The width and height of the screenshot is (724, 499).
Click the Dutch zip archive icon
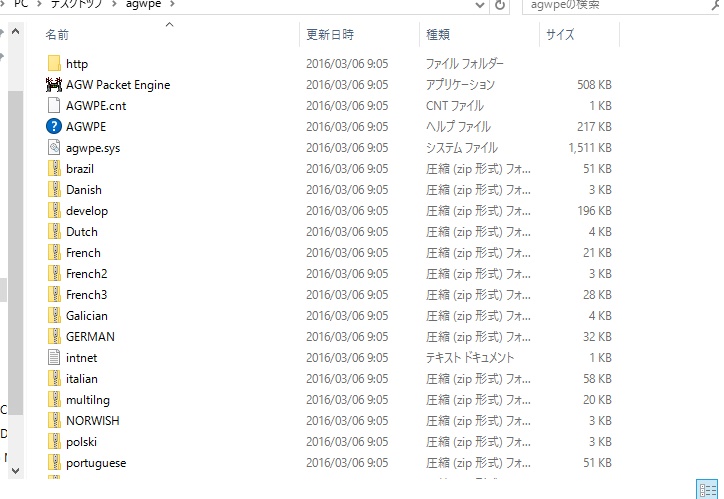[x=54, y=232]
